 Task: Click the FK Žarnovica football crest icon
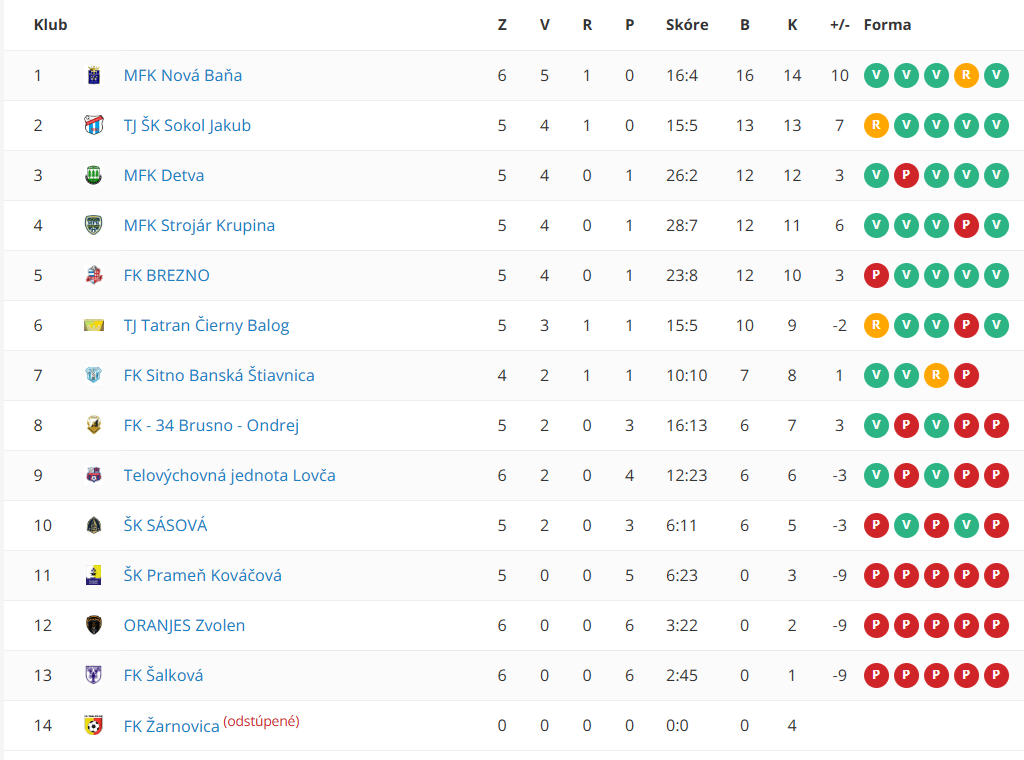point(93,725)
